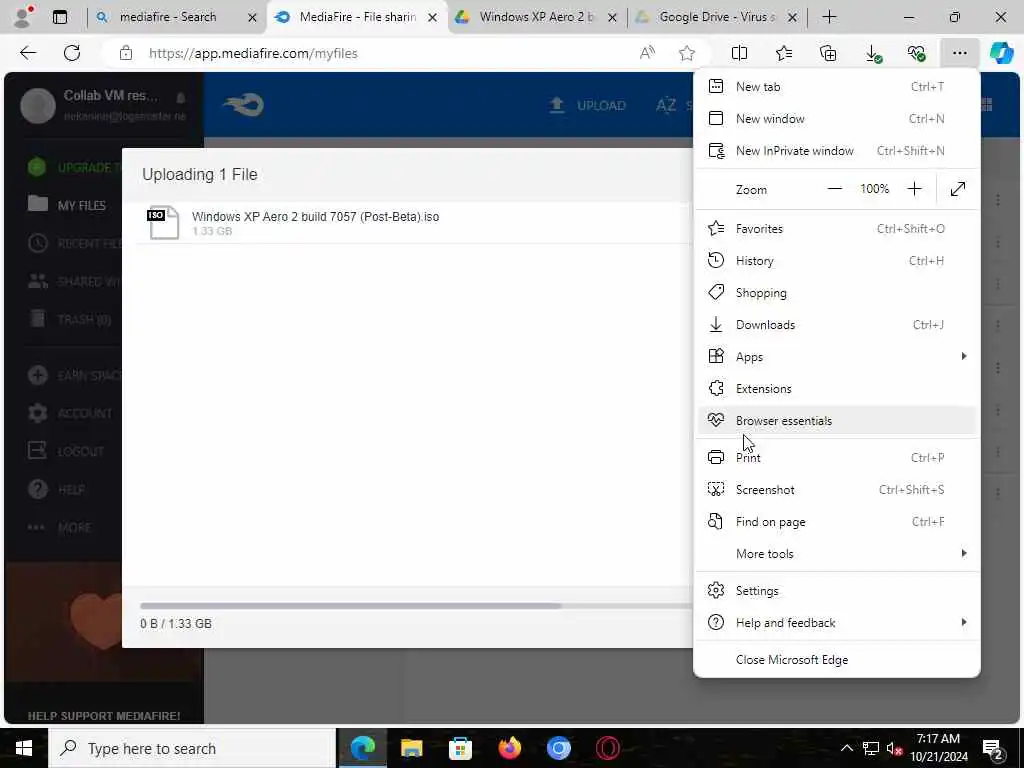Refresh the MediaFire page
Image resolution: width=1024 pixels, height=768 pixels.
click(72, 53)
